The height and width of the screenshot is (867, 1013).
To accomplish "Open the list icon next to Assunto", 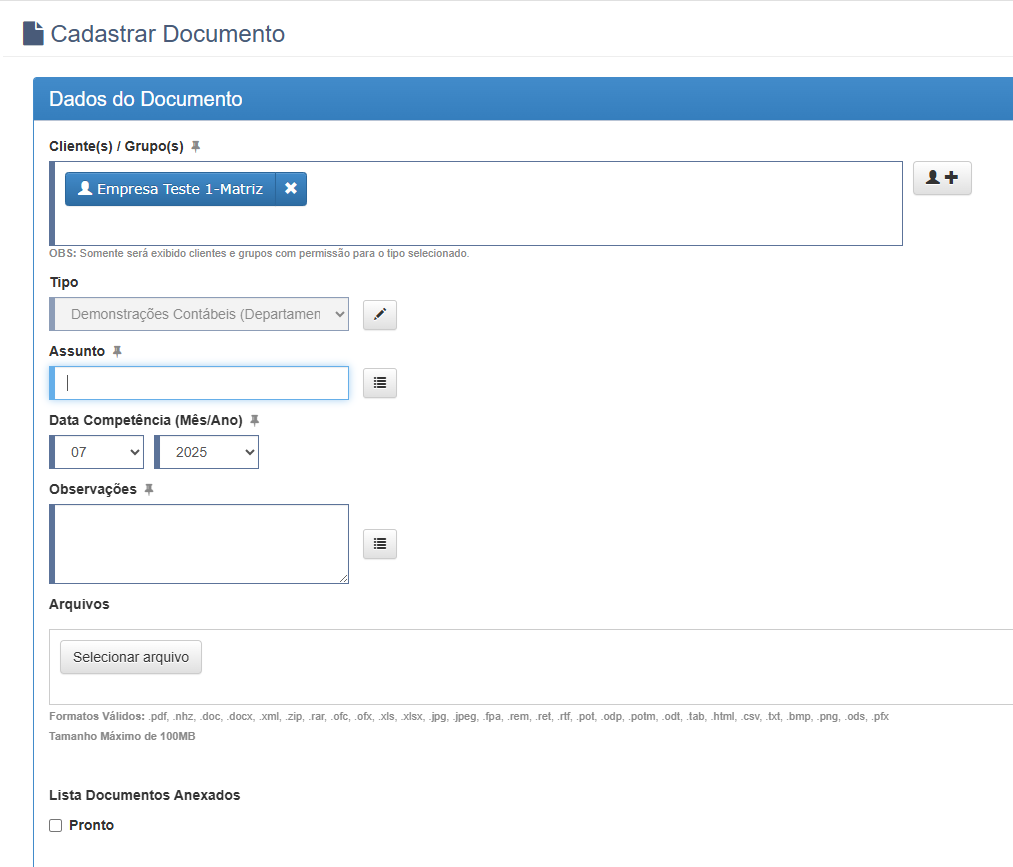I will (x=380, y=383).
